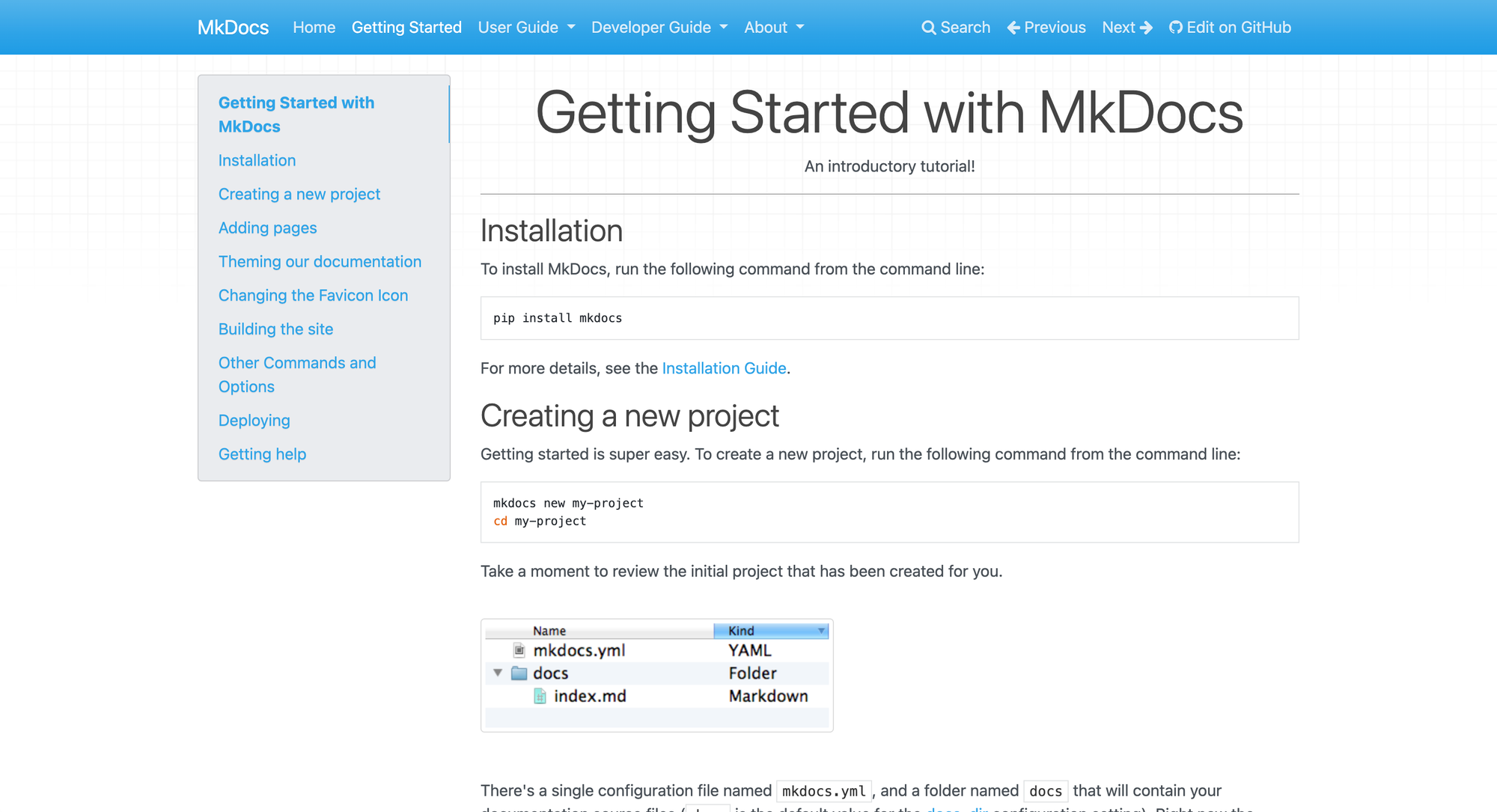
Task: Select Getting Started in the navigation bar
Action: (406, 27)
